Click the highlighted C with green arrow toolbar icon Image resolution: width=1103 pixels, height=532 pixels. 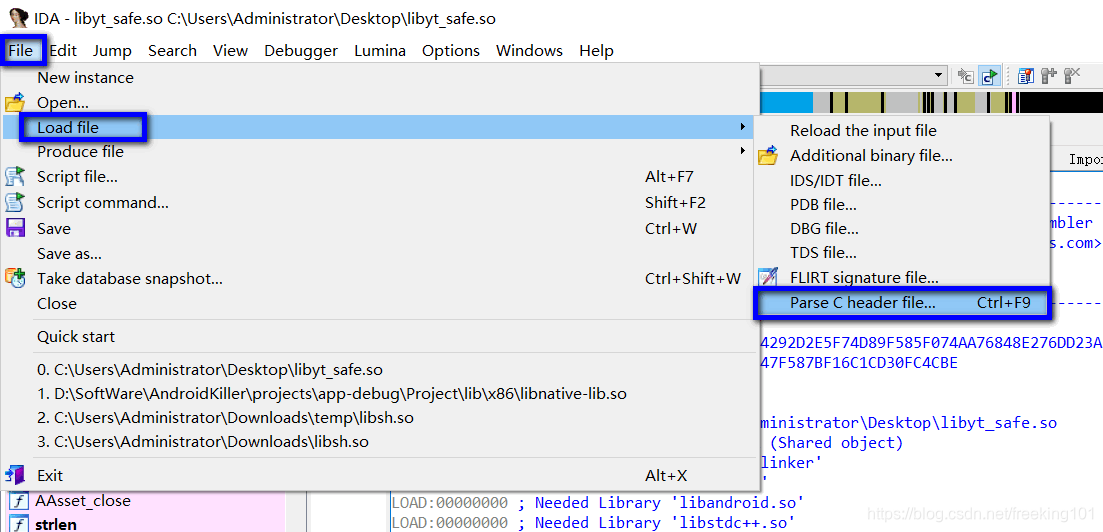tap(990, 76)
